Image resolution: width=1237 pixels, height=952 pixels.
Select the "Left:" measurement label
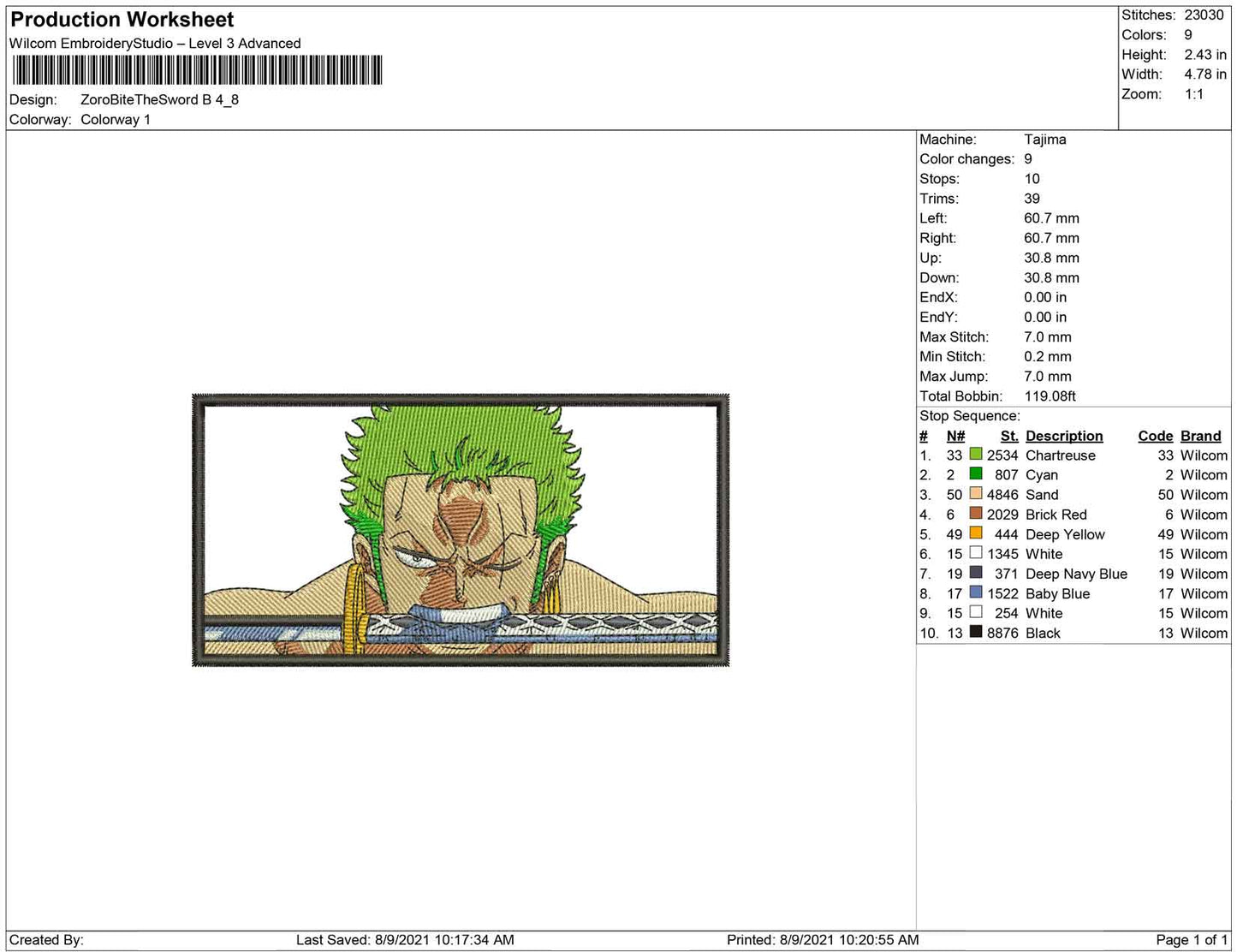tap(933, 218)
